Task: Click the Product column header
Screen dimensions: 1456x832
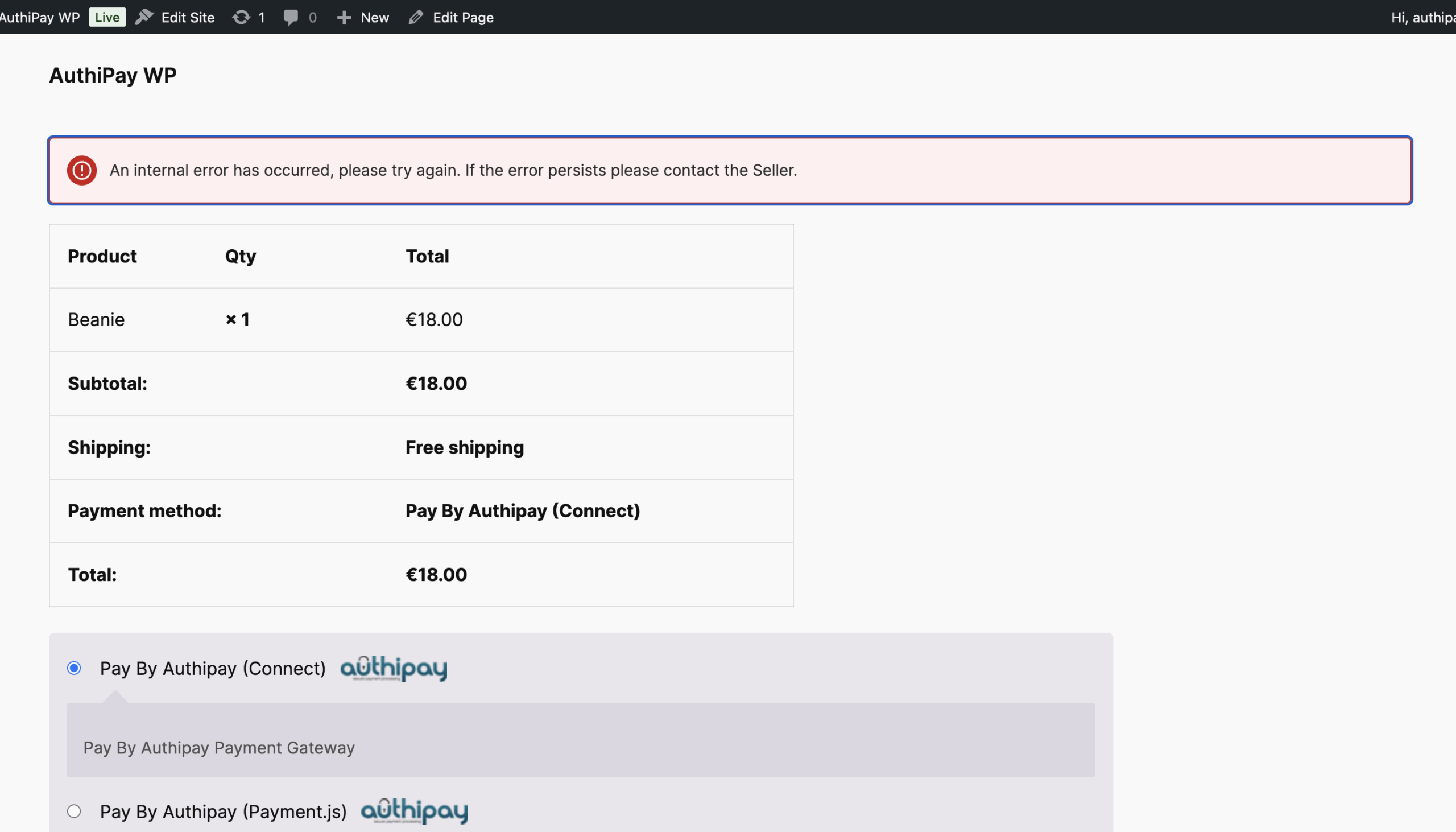Action: coord(102,256)
